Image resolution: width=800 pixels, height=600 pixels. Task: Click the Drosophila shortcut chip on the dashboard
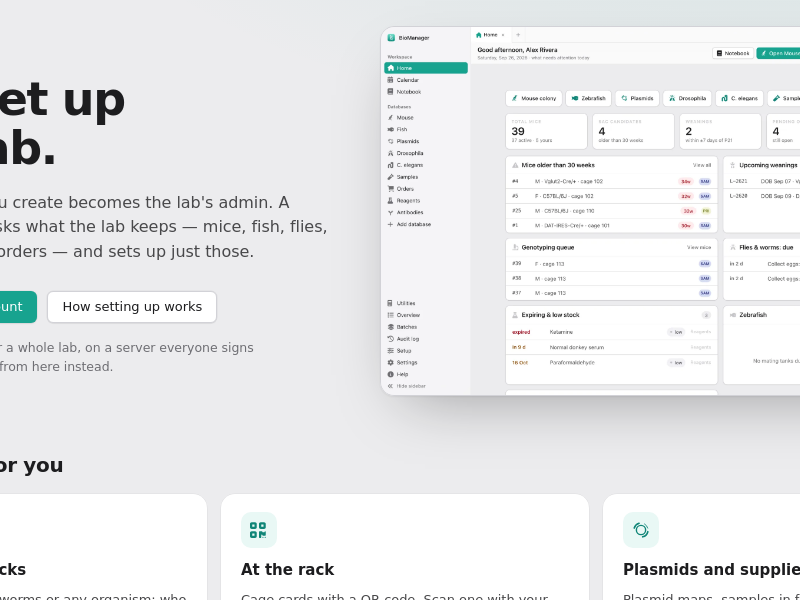click(687, 98)
